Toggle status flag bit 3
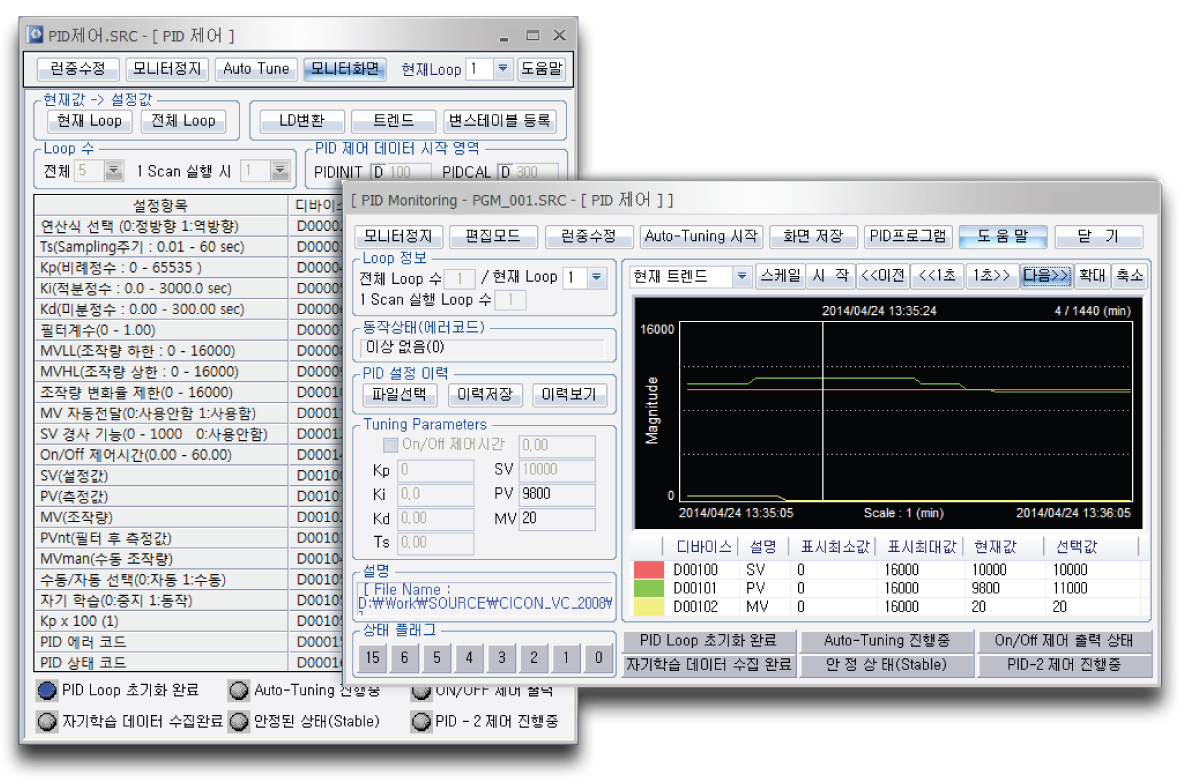Image resolution: width=1200 pixels, height=780 pixels. [501, 657]
